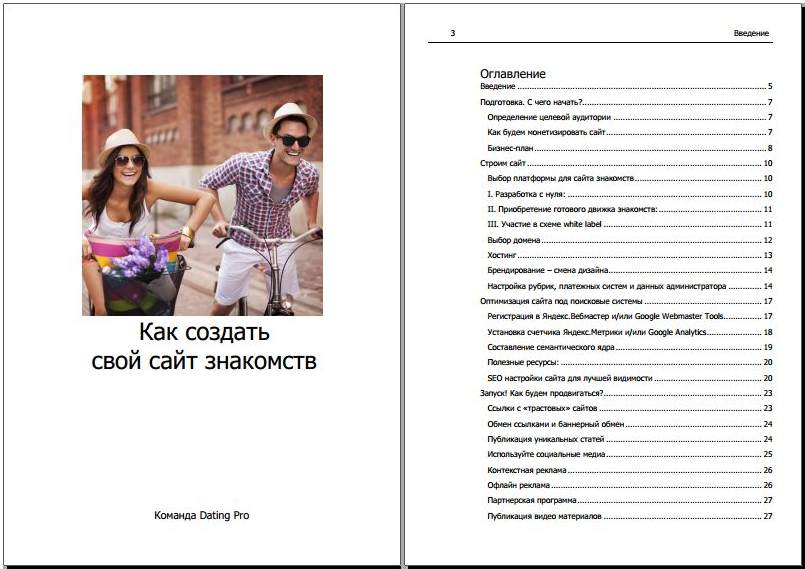Click the 'Оглавление' heading
Image resolution: width=805 pixels, height=569 pixels.
513,73
